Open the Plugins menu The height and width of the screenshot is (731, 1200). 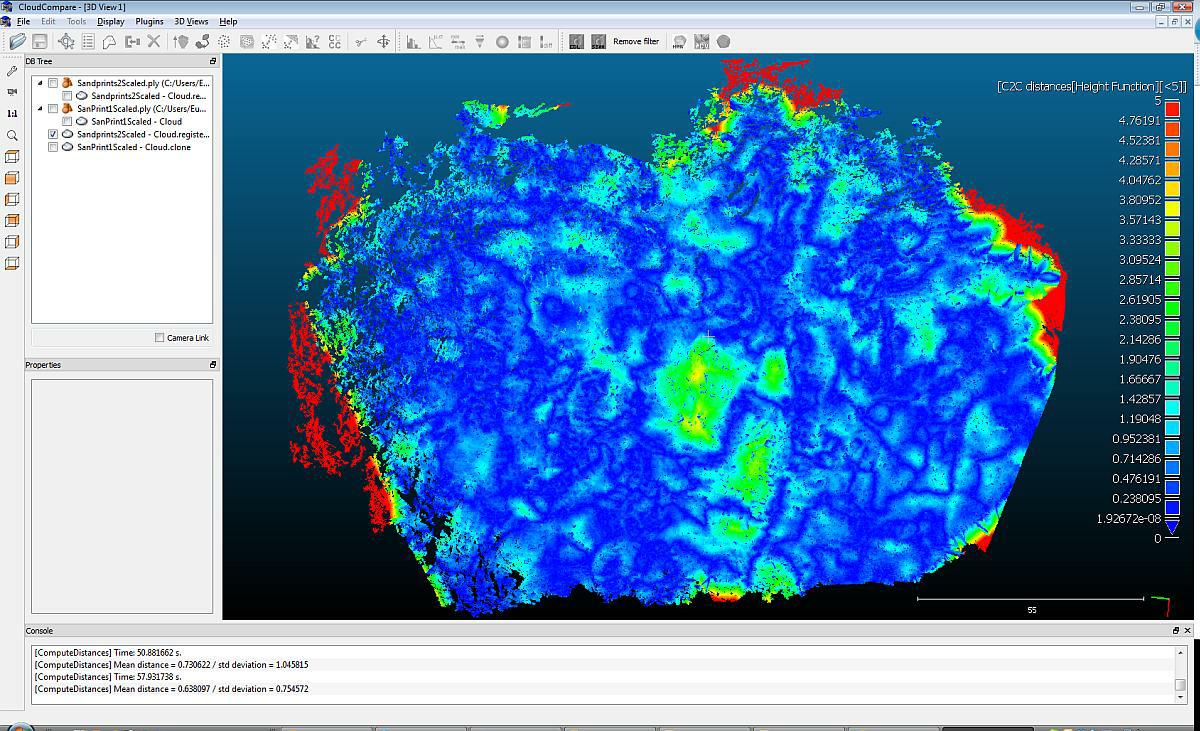149,21
